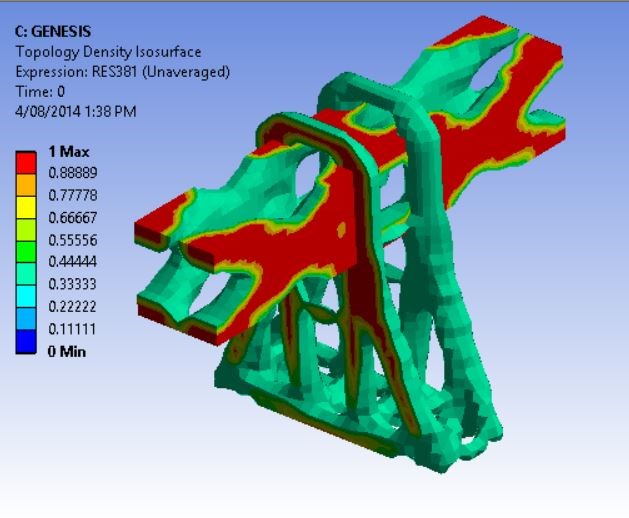
Task: Click the '4/08/2014 1:38 PM' timestamp
Action: click(x=75, y=112)
